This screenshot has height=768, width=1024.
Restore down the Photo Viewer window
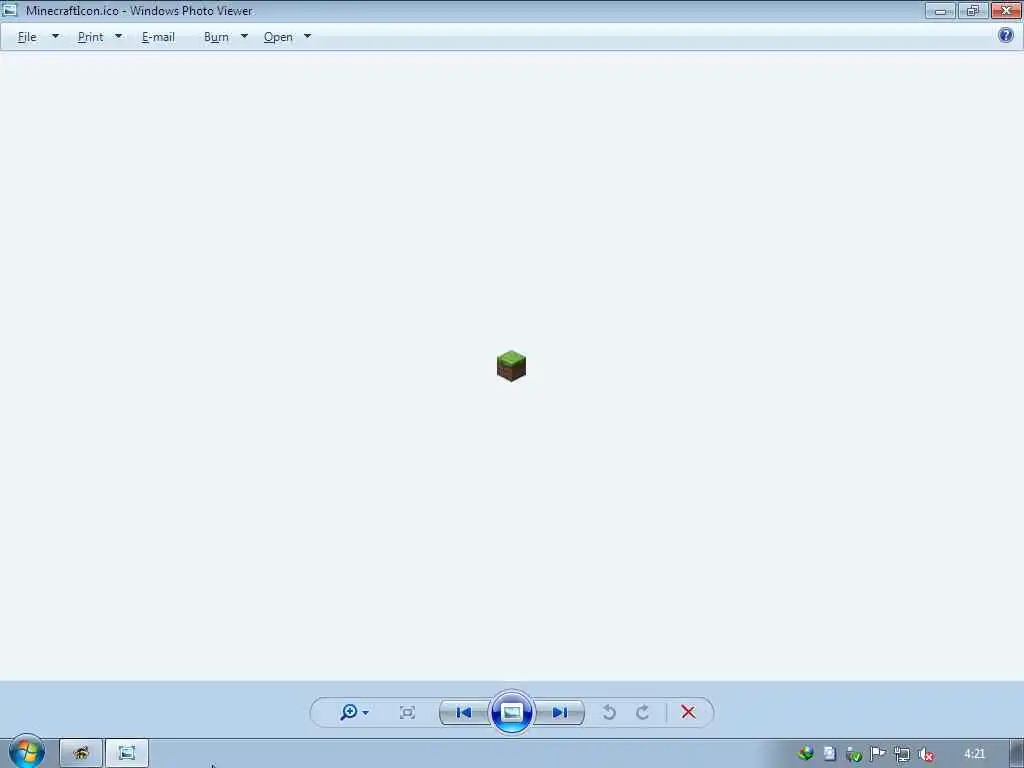tap(973, 10)
